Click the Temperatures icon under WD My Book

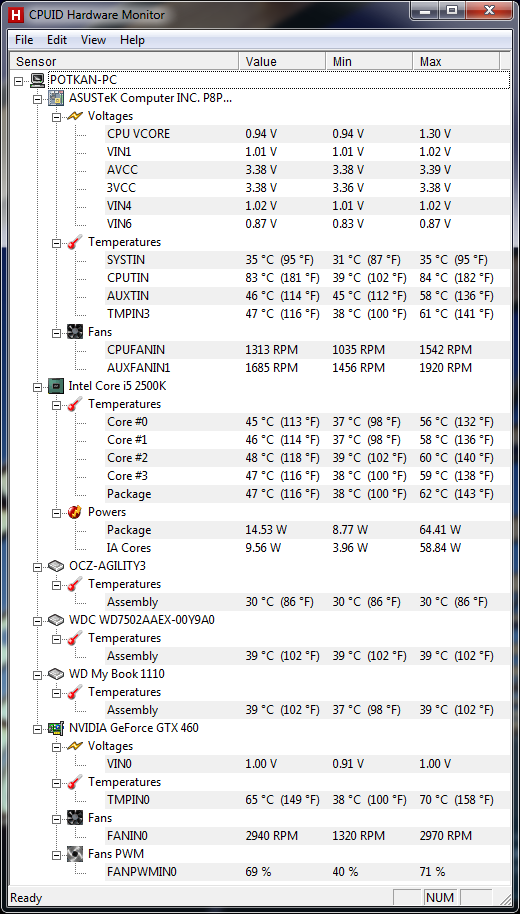click(x=75, y=692)
